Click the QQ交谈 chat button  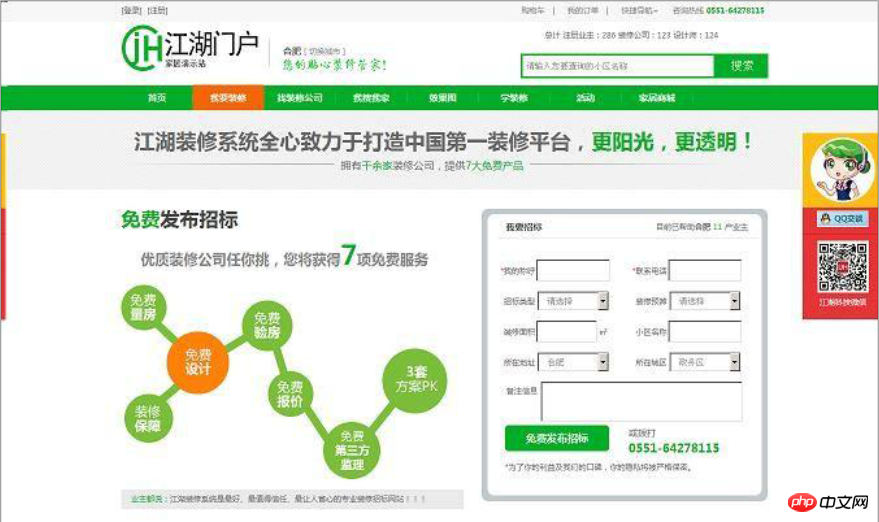click(841, 218)
